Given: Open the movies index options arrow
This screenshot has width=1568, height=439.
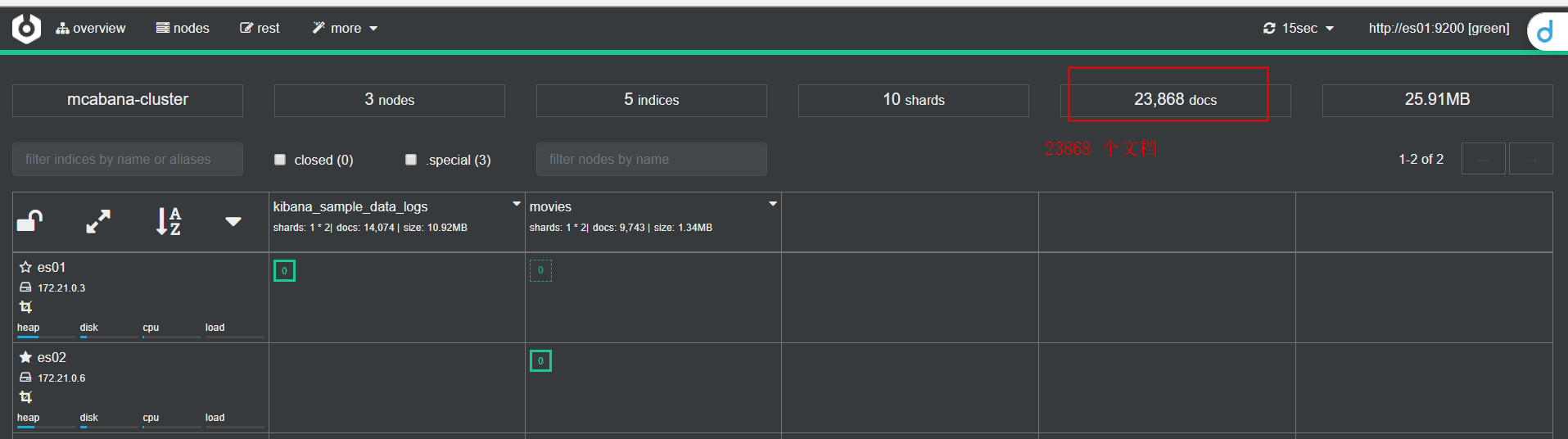Looking at the screenshot, I should tap(772, 204).
